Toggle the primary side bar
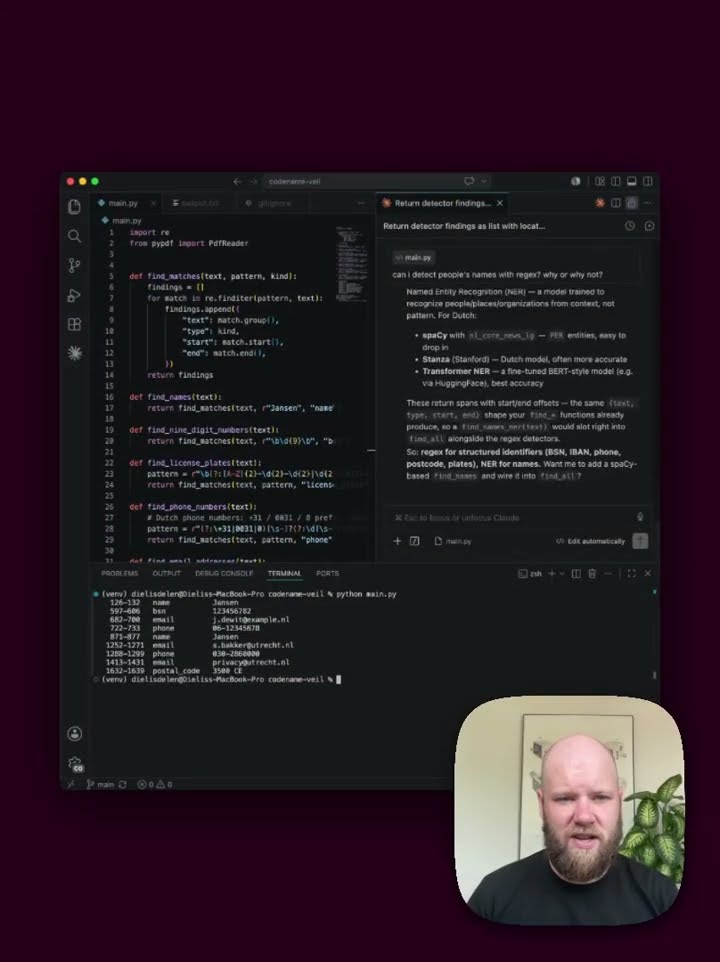720x962 pixels. pos(615,181)
